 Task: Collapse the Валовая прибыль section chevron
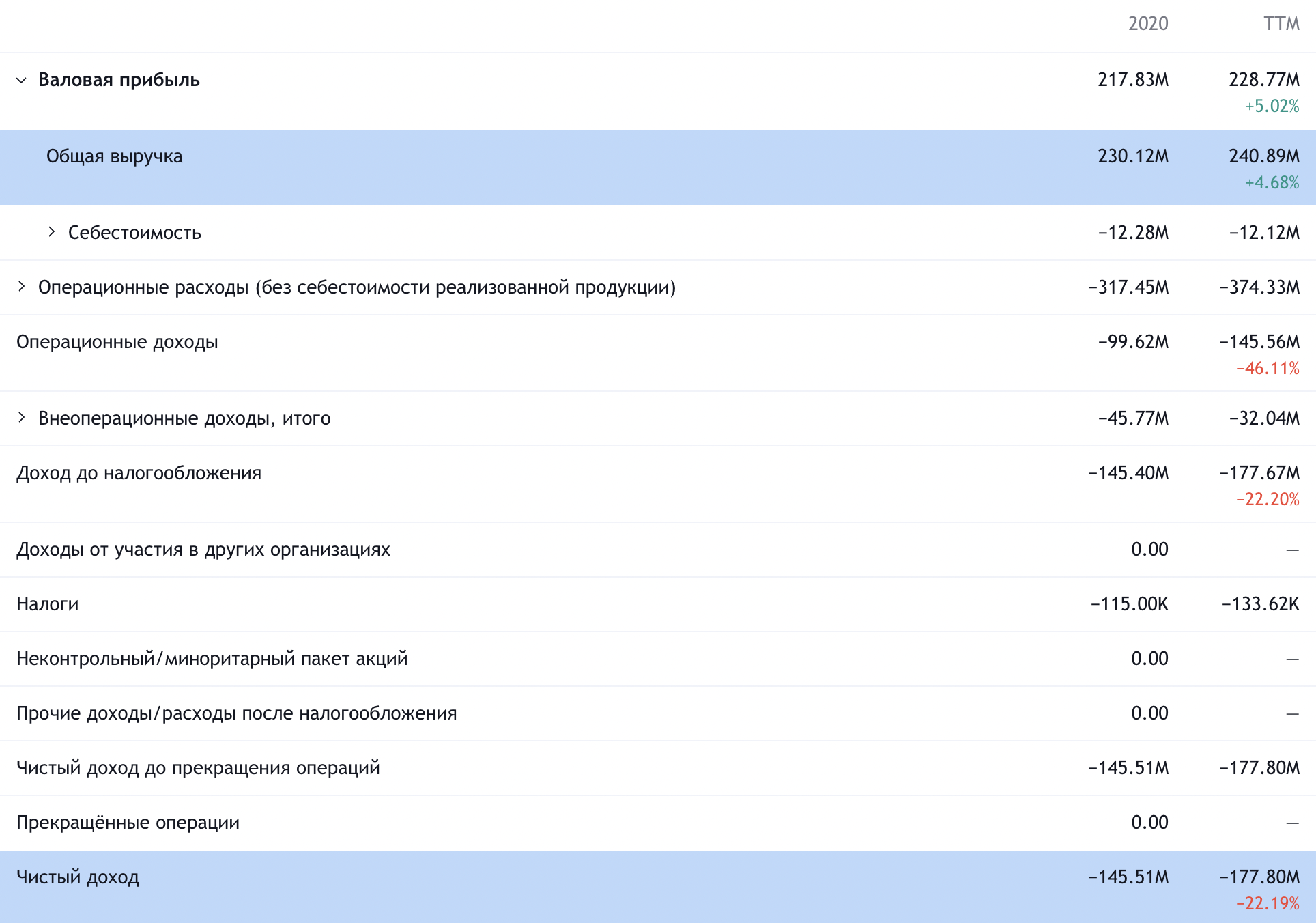[x=21, y=81]
